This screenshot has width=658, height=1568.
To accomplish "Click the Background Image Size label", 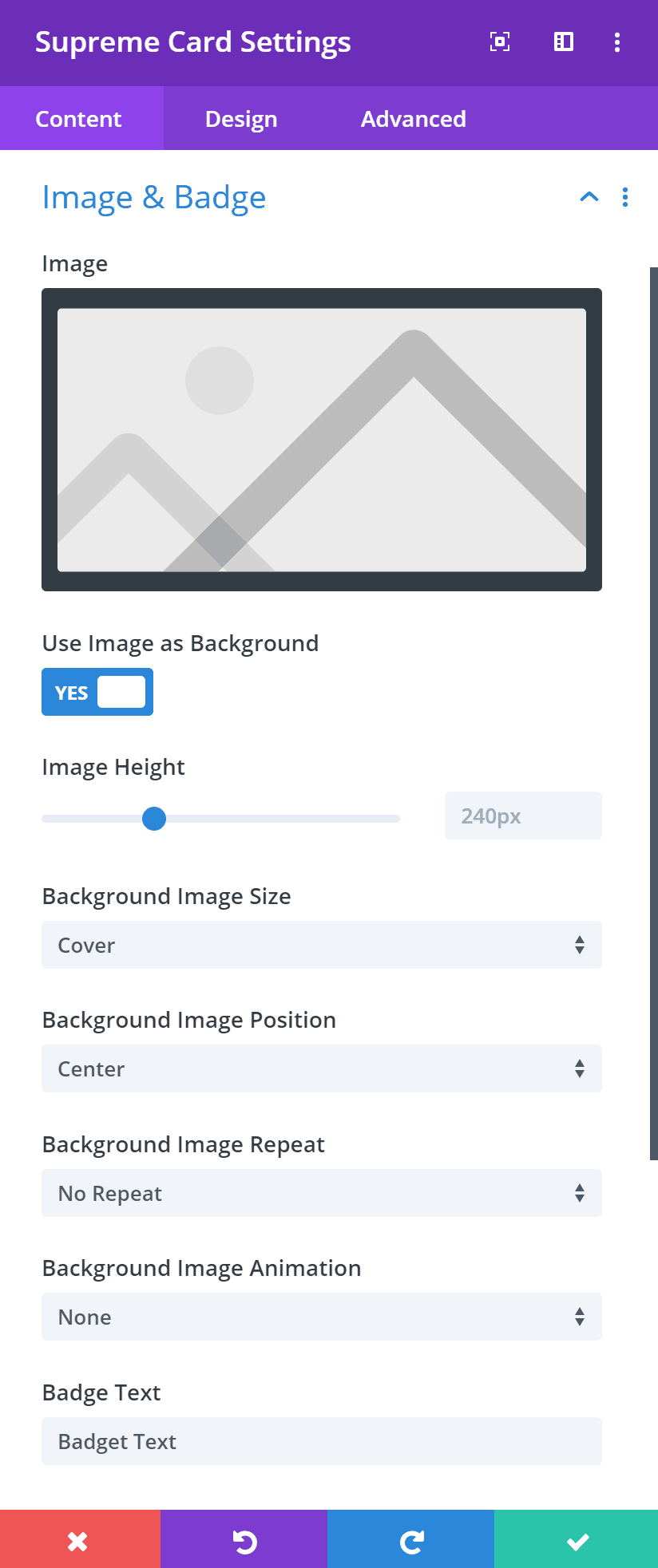I will [x=166, y=896].
